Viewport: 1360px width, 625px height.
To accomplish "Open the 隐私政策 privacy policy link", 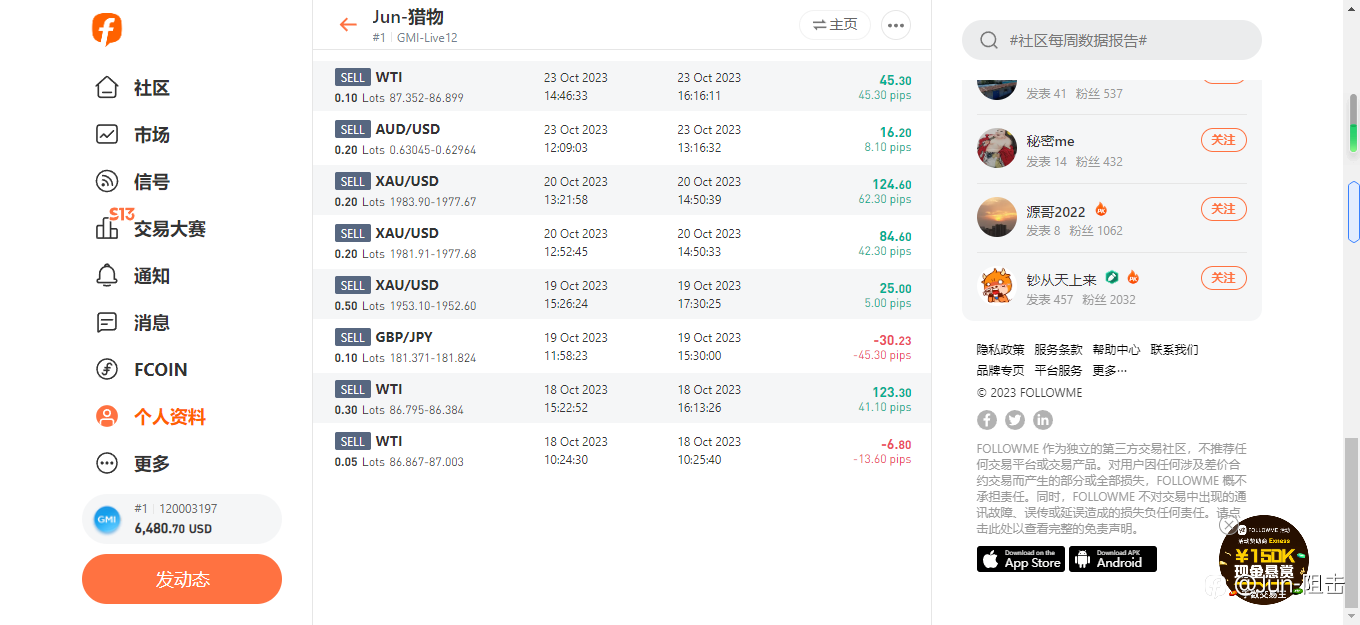I will [1001, 350].
